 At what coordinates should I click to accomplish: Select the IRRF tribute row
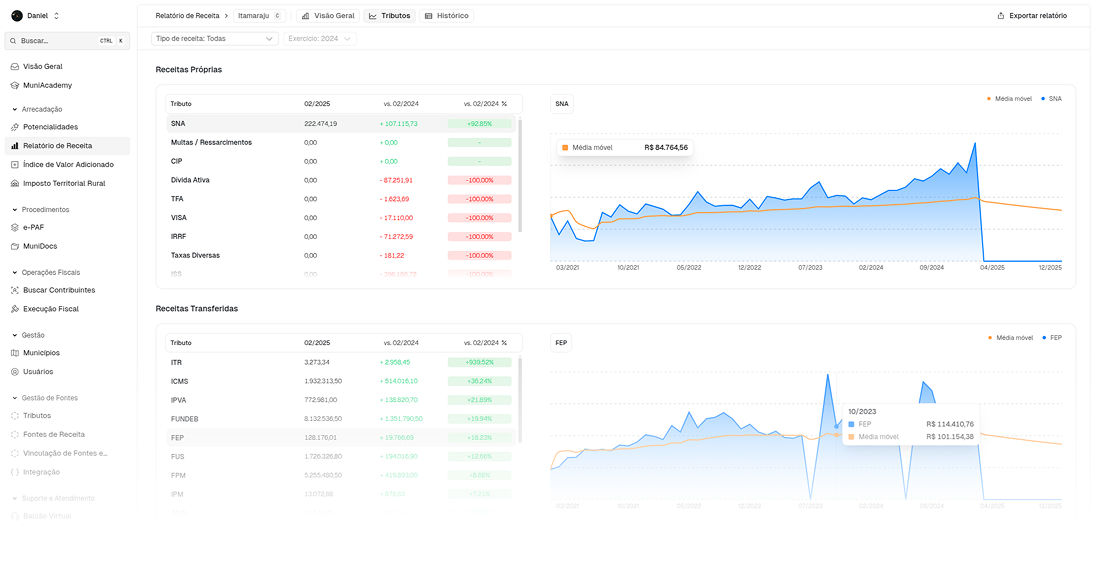[x=341, y=237]
